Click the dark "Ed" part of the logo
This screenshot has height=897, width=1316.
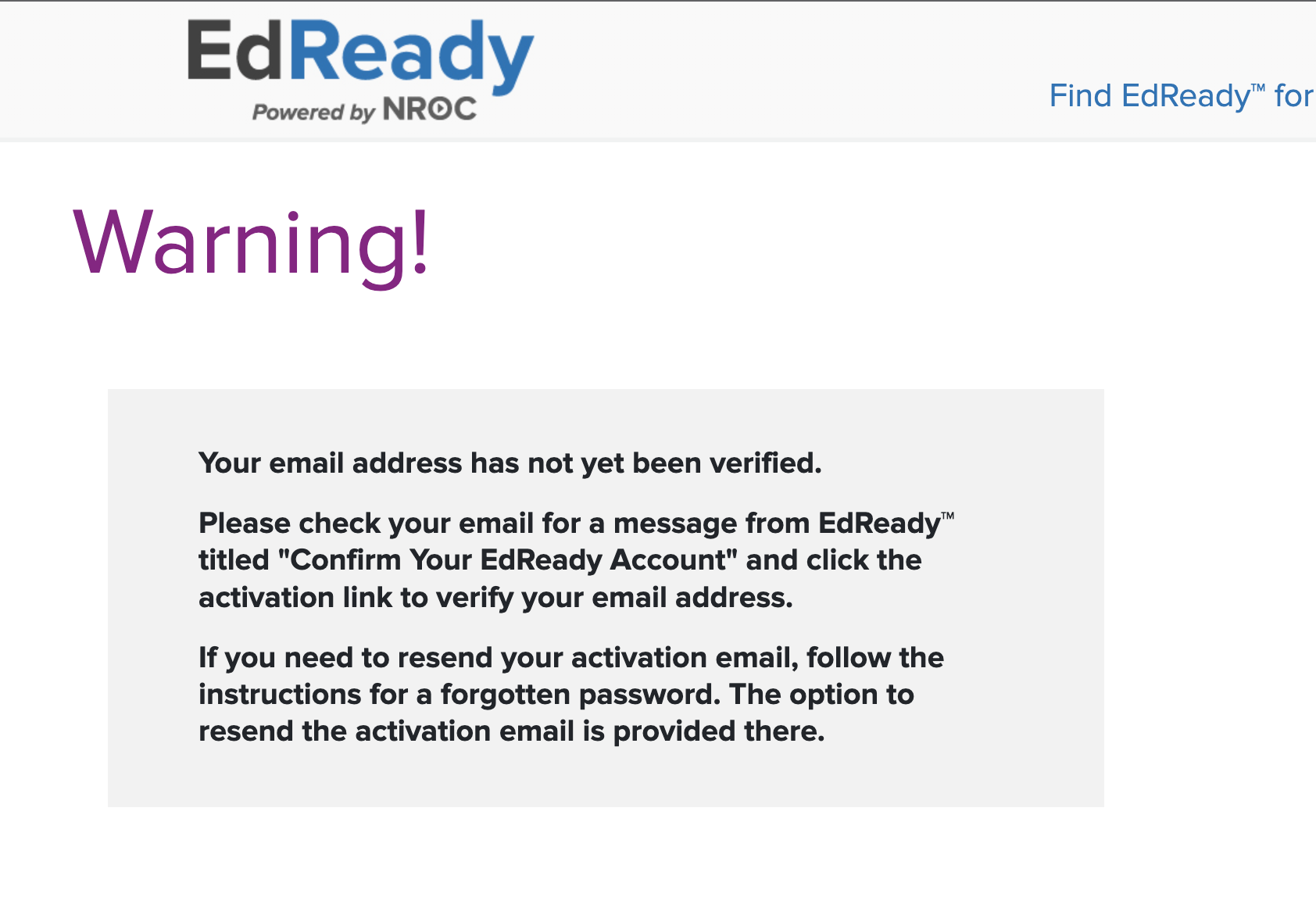coord(236,51)
